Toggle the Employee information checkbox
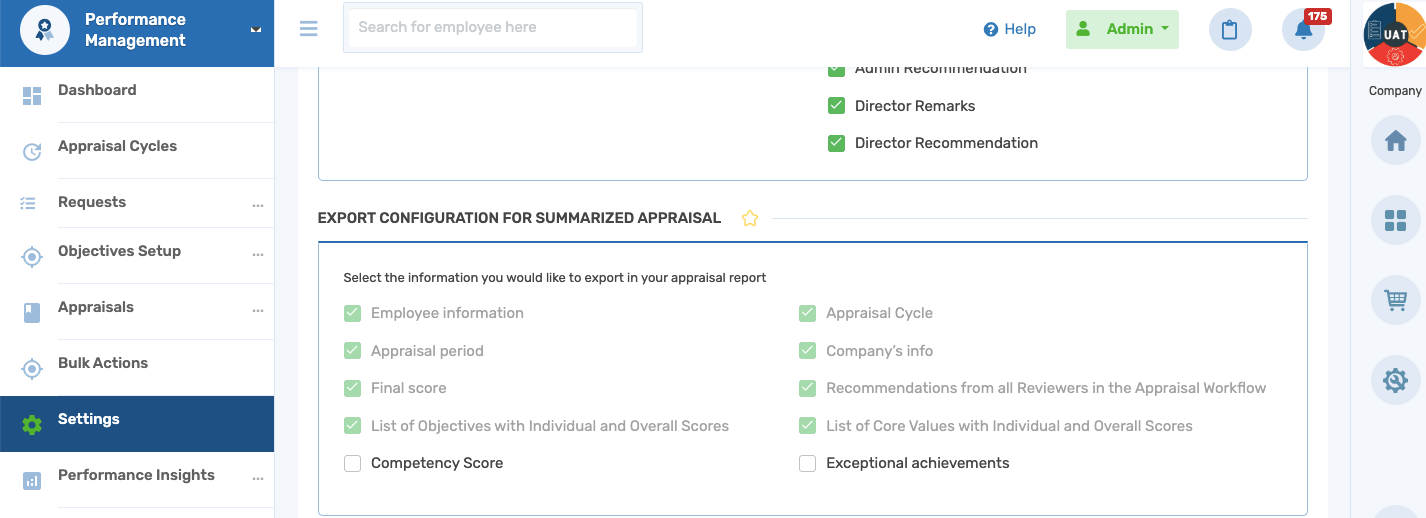The width and height of the screenshot is (1426, 518). click(352, 313)
